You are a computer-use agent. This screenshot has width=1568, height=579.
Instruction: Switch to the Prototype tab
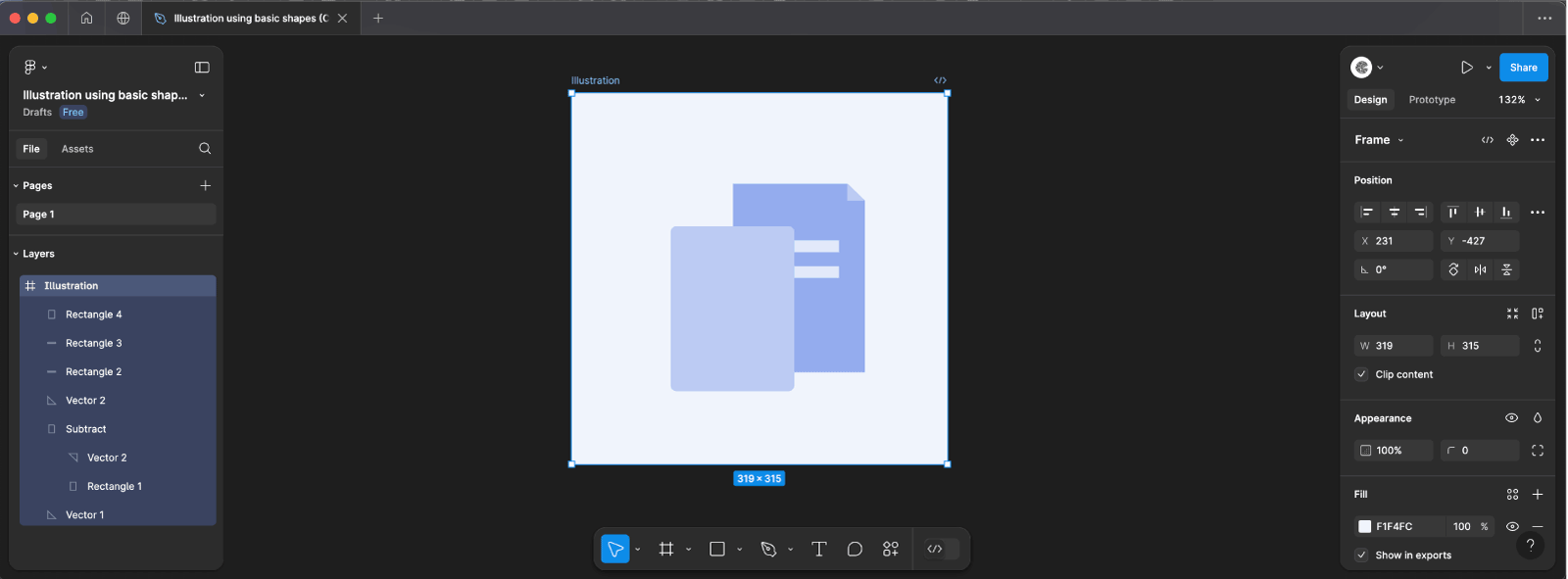tap(1432, 100)
